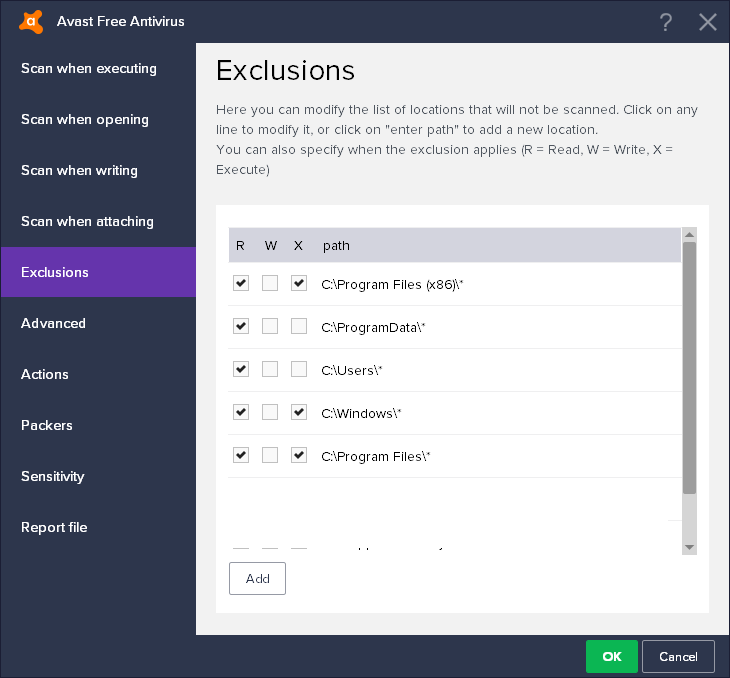
Task: Click the Avast logo icon
Action: pyautogui.click(x=32, y=21)
